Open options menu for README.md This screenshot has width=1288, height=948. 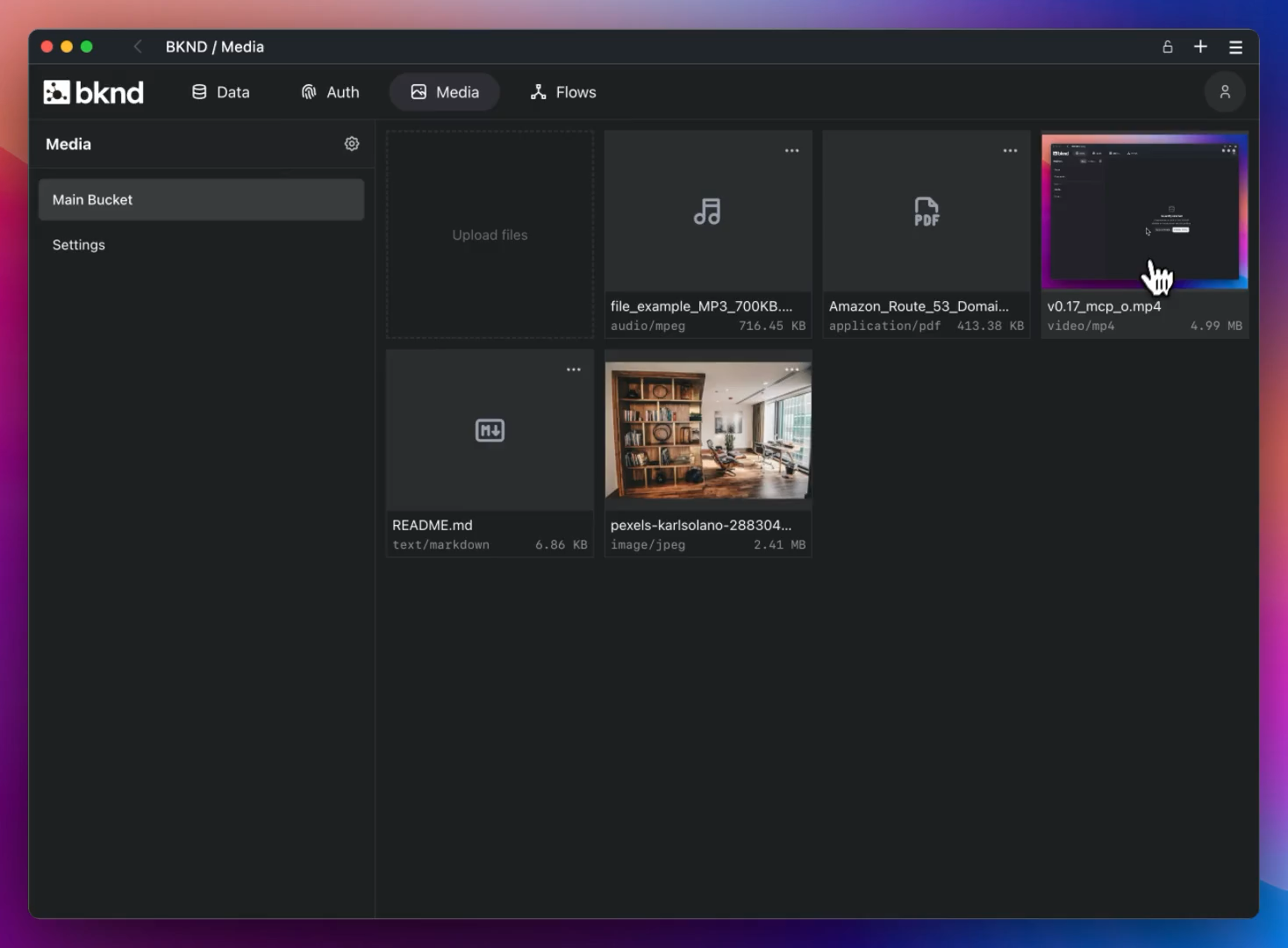pyautogui.click(x=574, y=370)
